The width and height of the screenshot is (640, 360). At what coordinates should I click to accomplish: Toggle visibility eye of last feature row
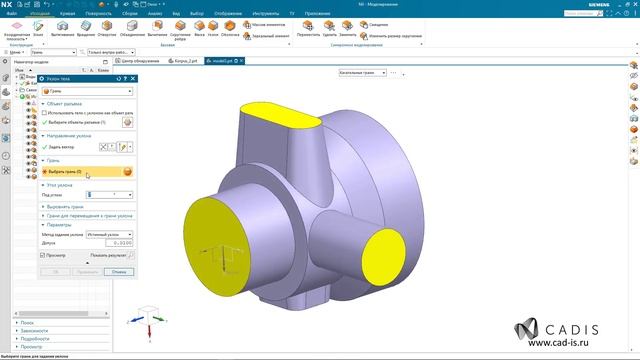click(x=28, y=177)
